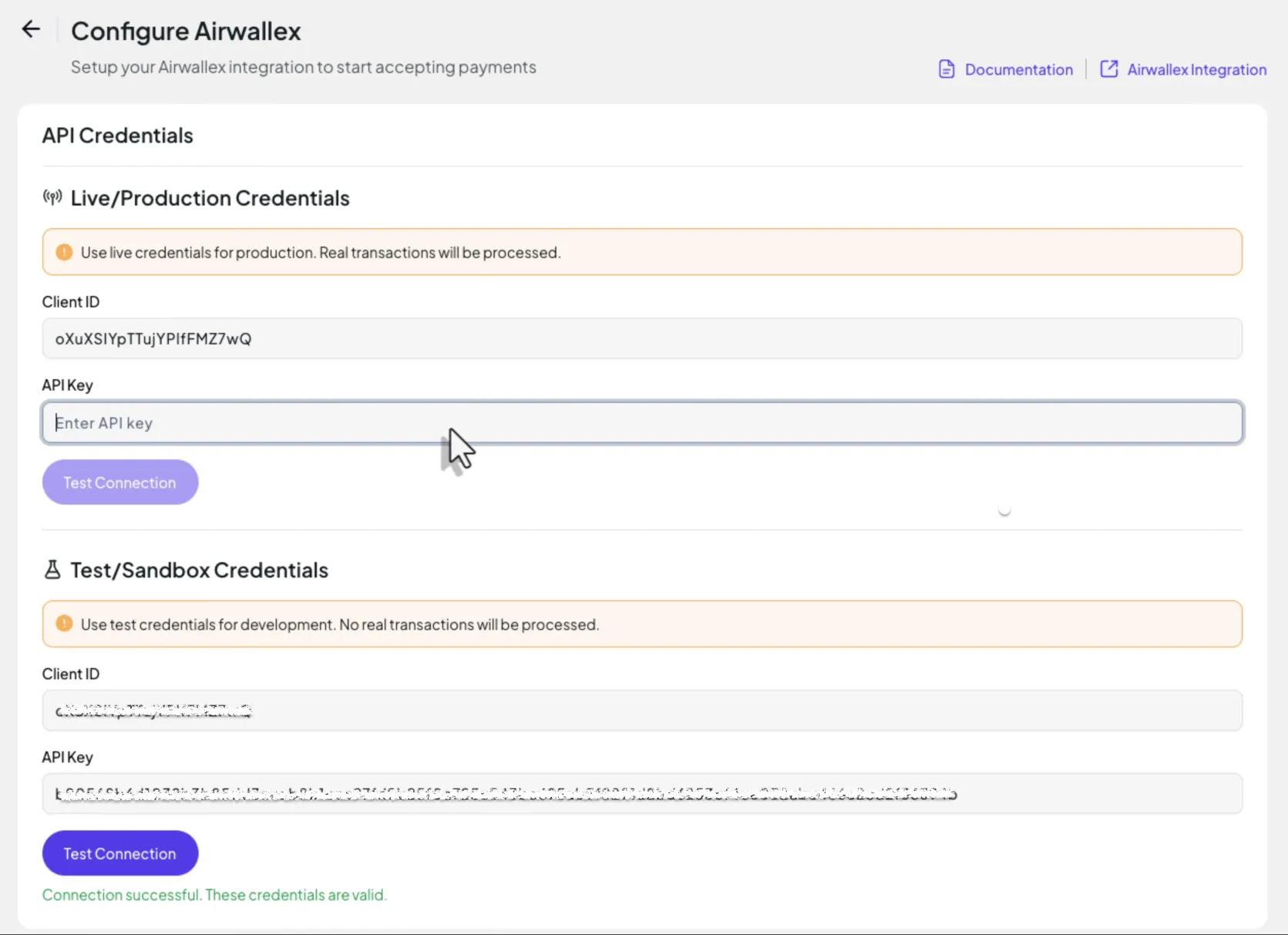Click the 'Client ID' label under Test/Sandbox Credentials
1288x935 pixels.
tap(71, 674)
